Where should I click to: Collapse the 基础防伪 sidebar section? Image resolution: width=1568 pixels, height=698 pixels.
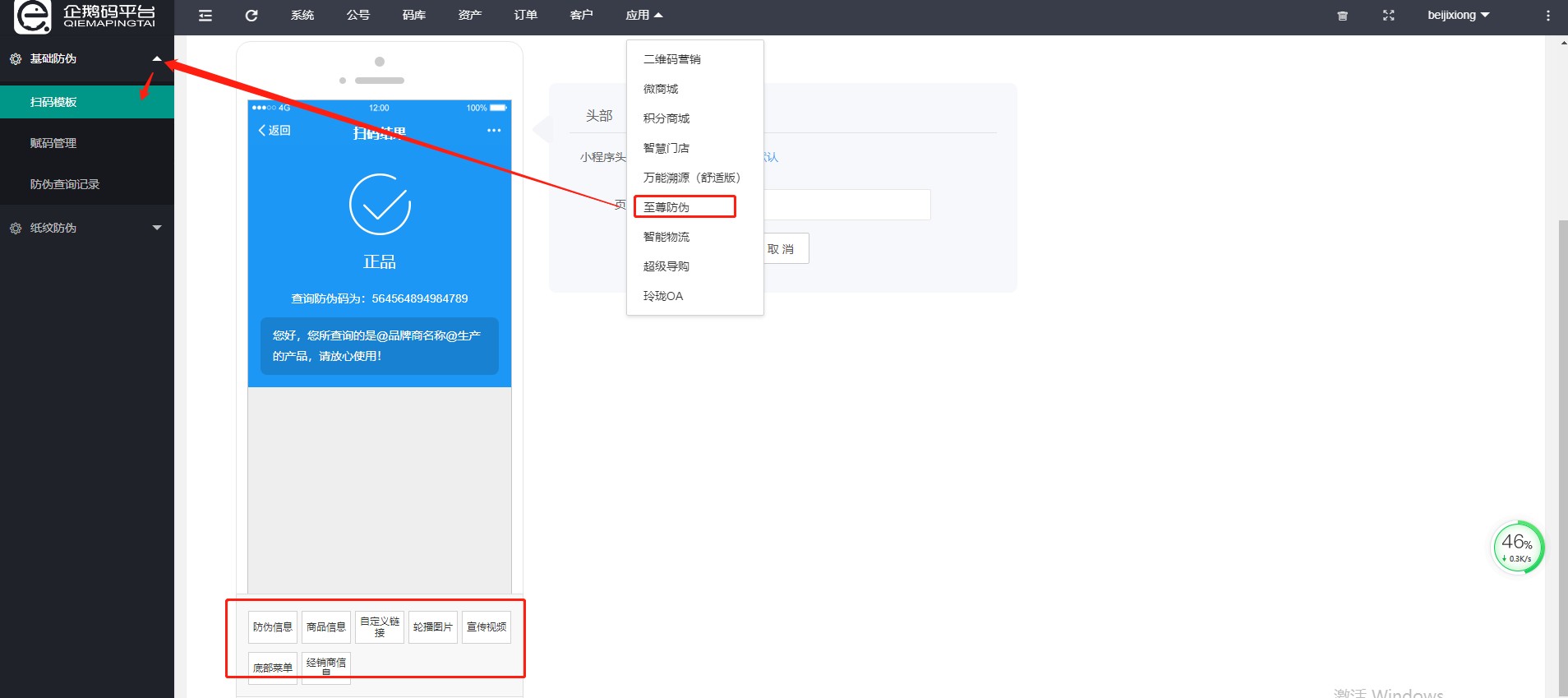pyautogui.click(x=157, y=58)
